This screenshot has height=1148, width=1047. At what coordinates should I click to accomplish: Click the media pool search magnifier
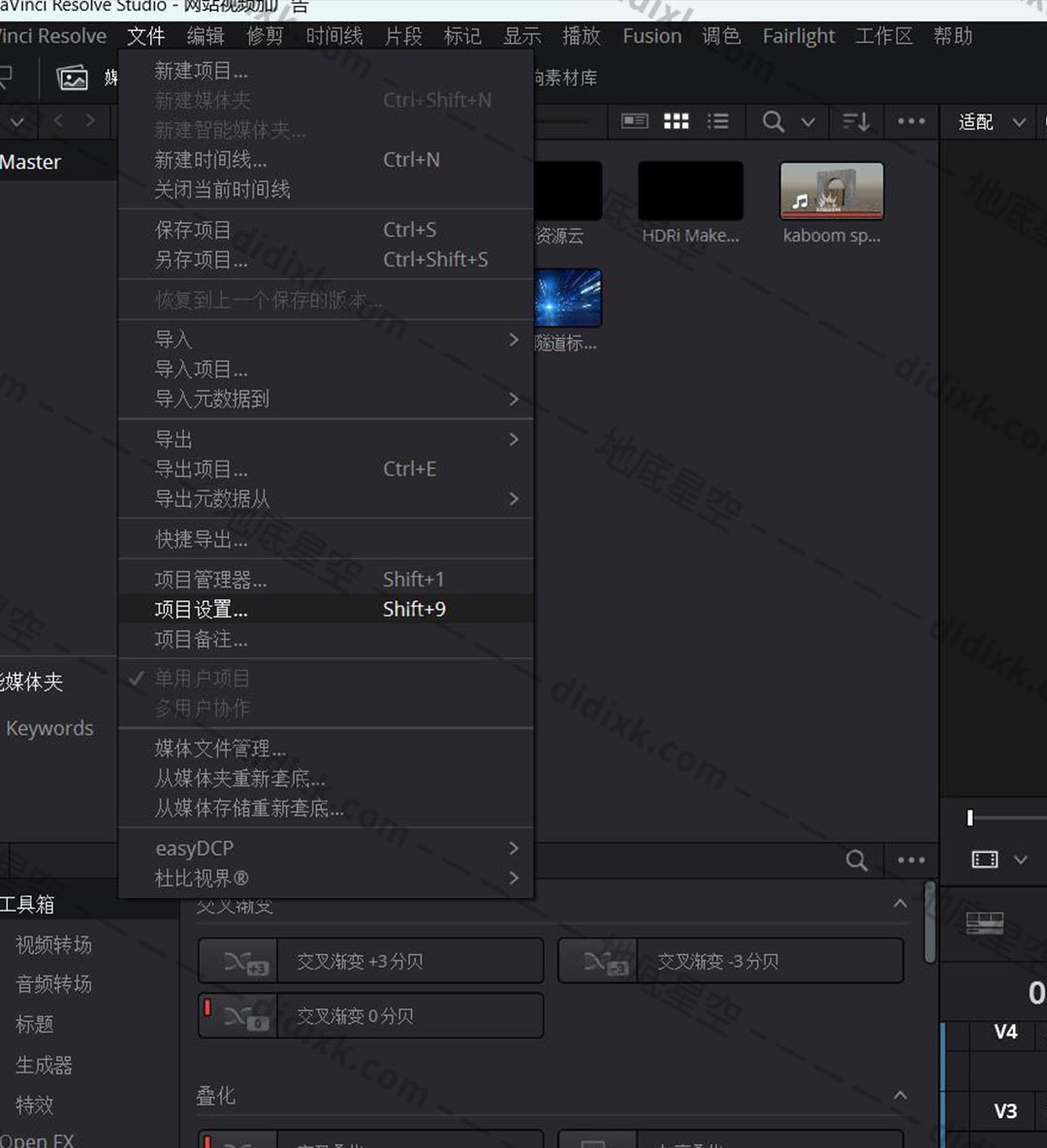point(774,121)
